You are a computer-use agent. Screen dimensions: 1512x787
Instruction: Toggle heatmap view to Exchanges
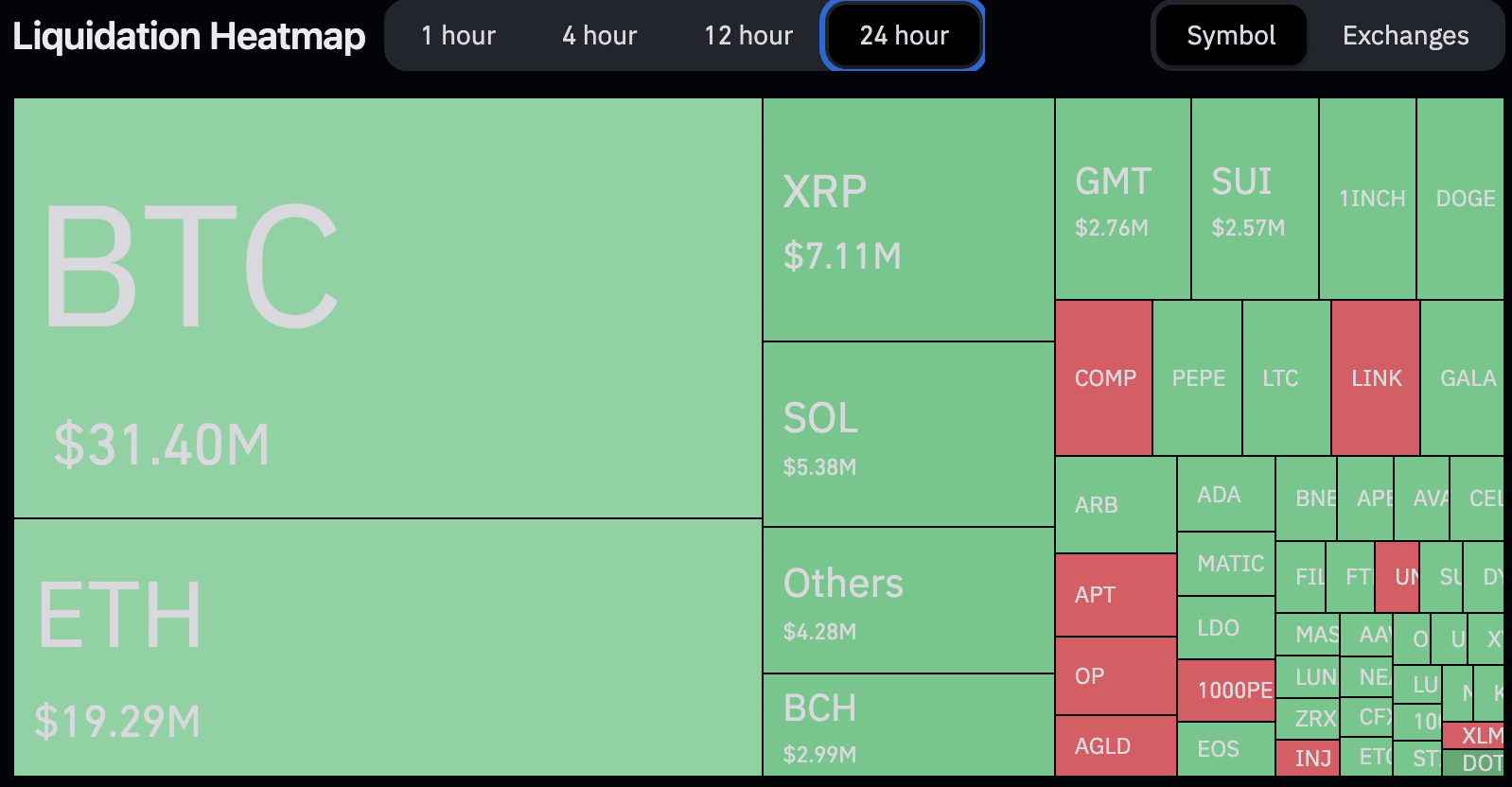tap(1405, 36)
